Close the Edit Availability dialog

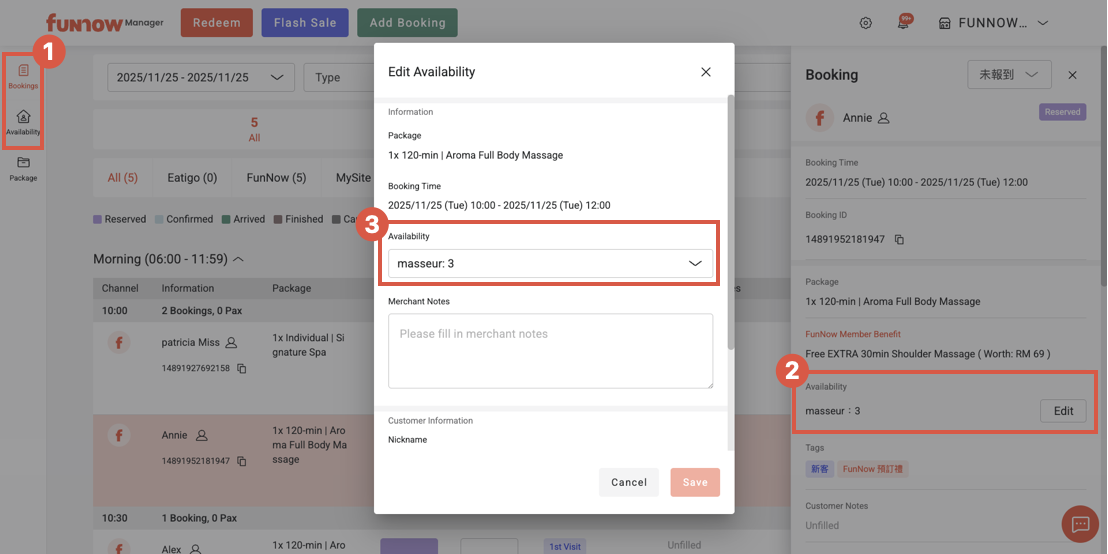tap(706, 72)
